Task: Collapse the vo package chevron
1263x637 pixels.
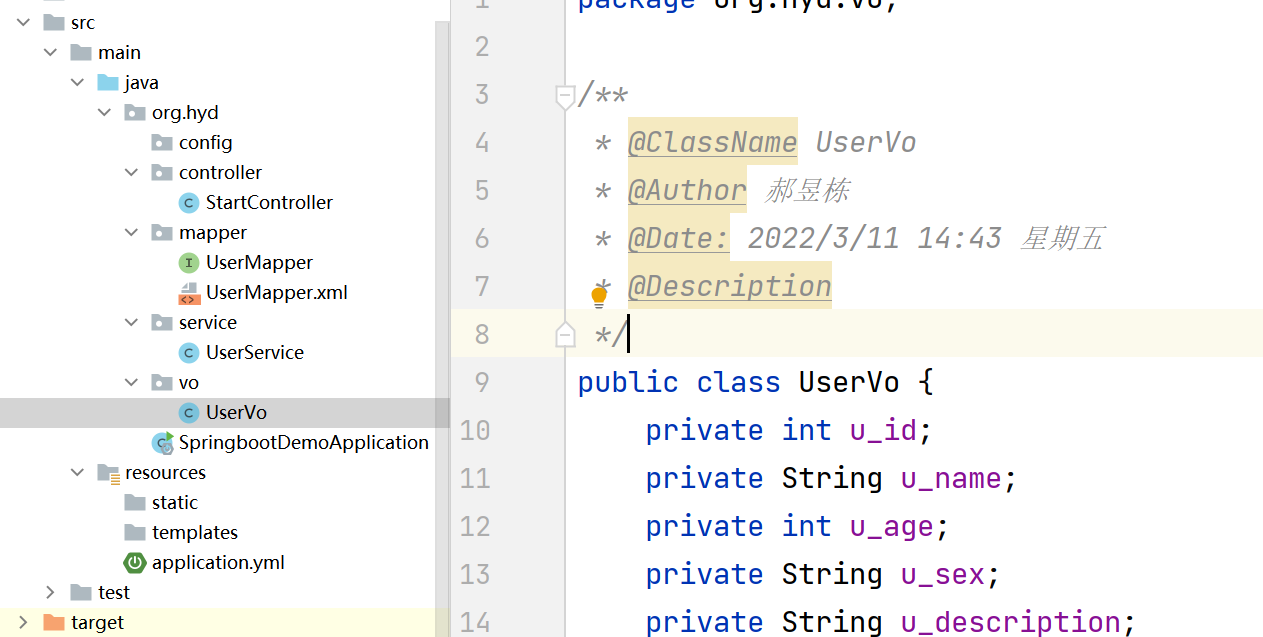Action: 131,382
